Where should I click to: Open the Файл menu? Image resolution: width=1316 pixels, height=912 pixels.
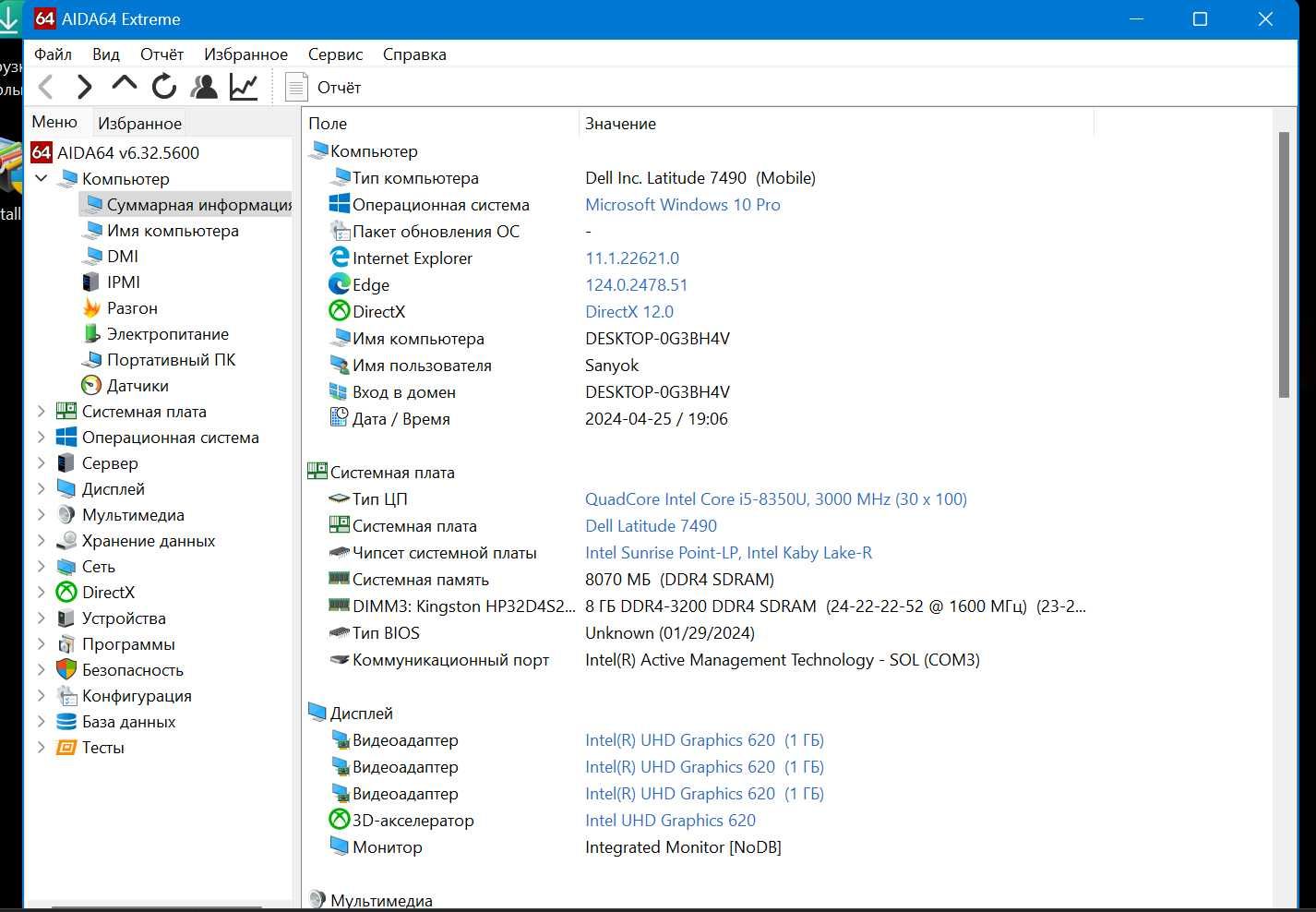click(53, 54)
